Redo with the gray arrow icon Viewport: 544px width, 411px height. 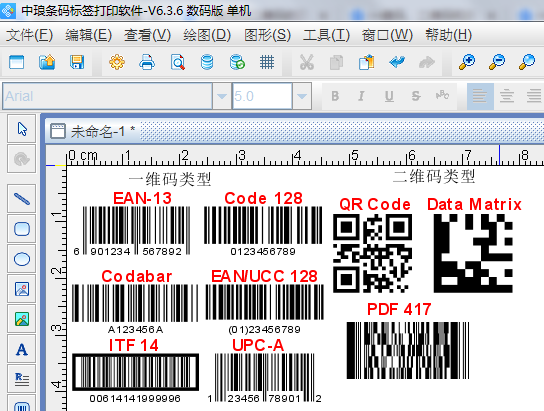[x=427, y=63]
